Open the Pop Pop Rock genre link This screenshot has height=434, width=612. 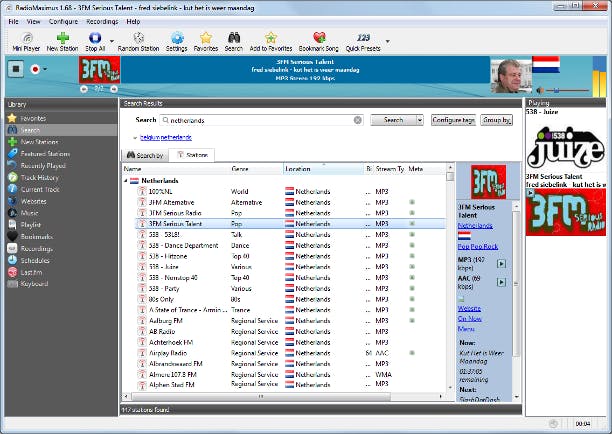(478, 247)
